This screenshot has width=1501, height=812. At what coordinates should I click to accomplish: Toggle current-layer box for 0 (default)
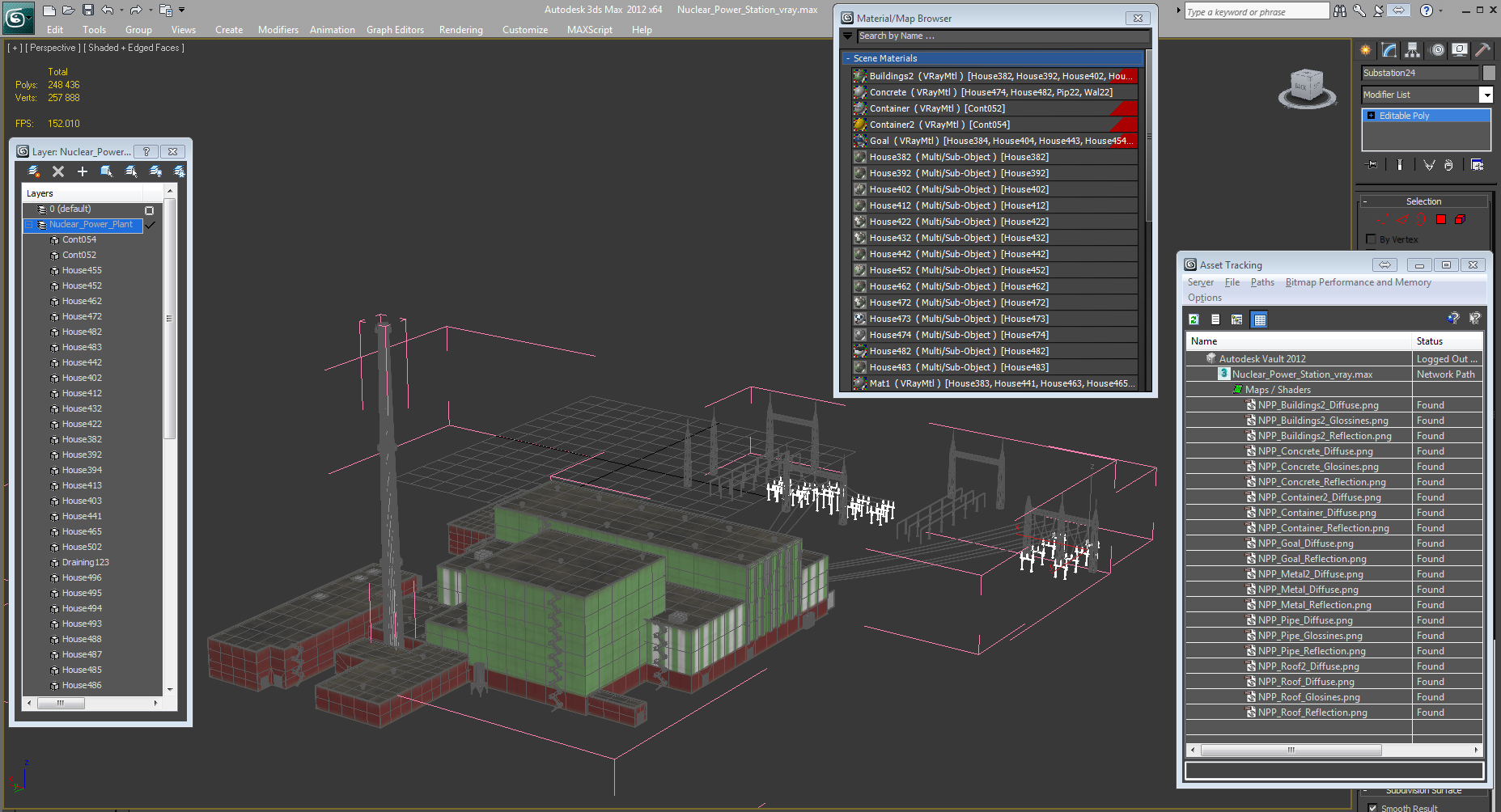(x=149, y=210)
